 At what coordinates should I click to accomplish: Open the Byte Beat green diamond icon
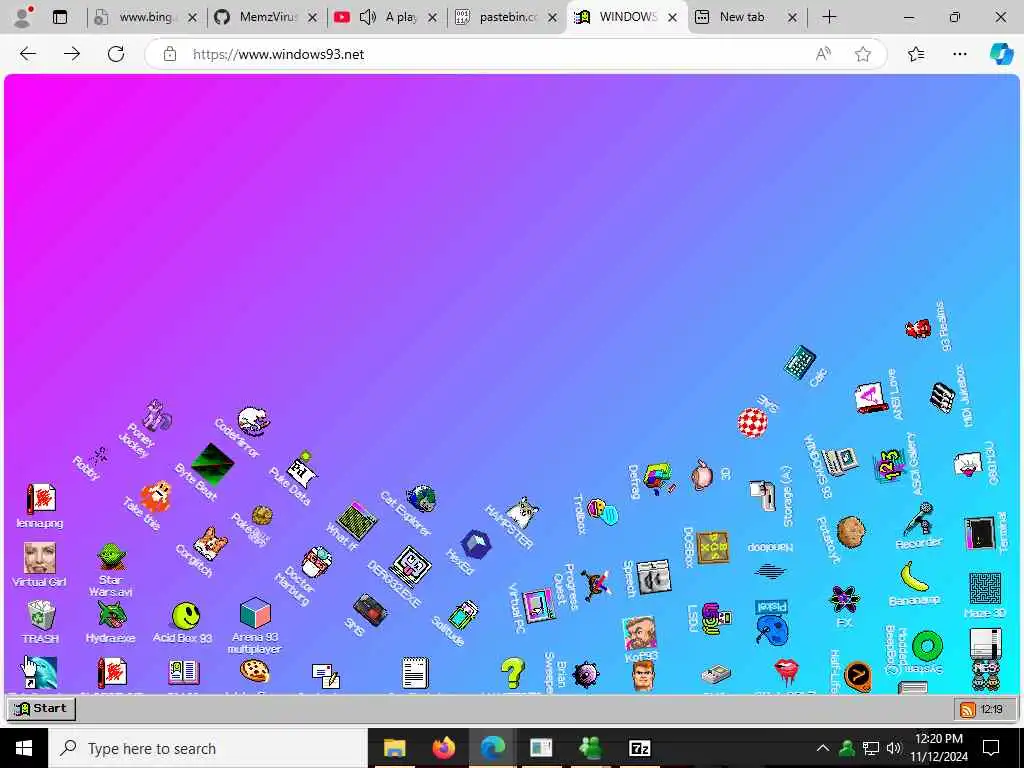212,464
